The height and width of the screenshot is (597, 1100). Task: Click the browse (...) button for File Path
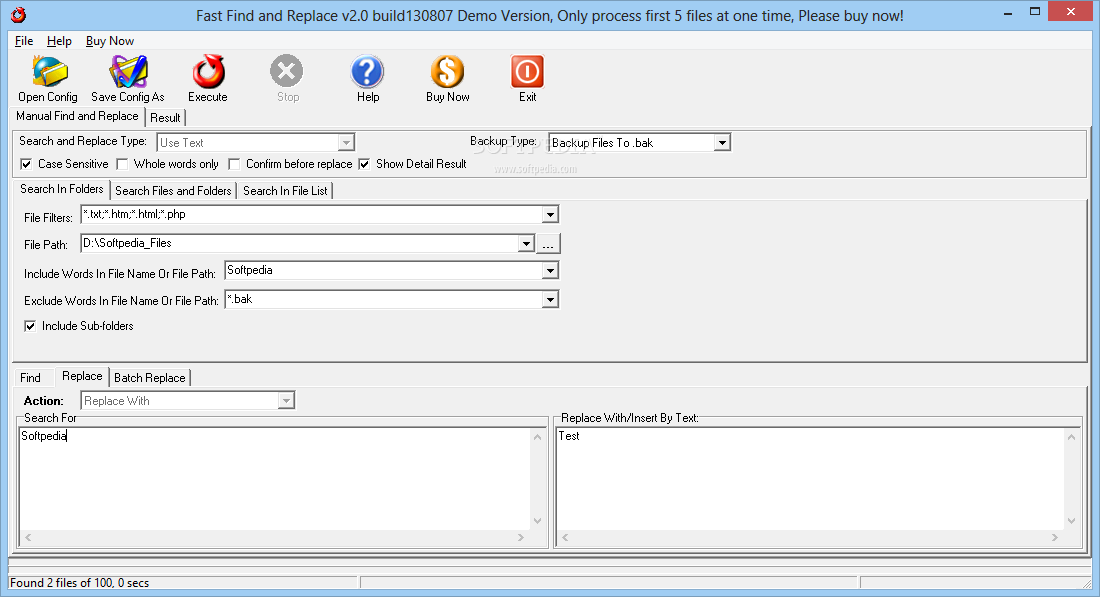tap(548, 244)
